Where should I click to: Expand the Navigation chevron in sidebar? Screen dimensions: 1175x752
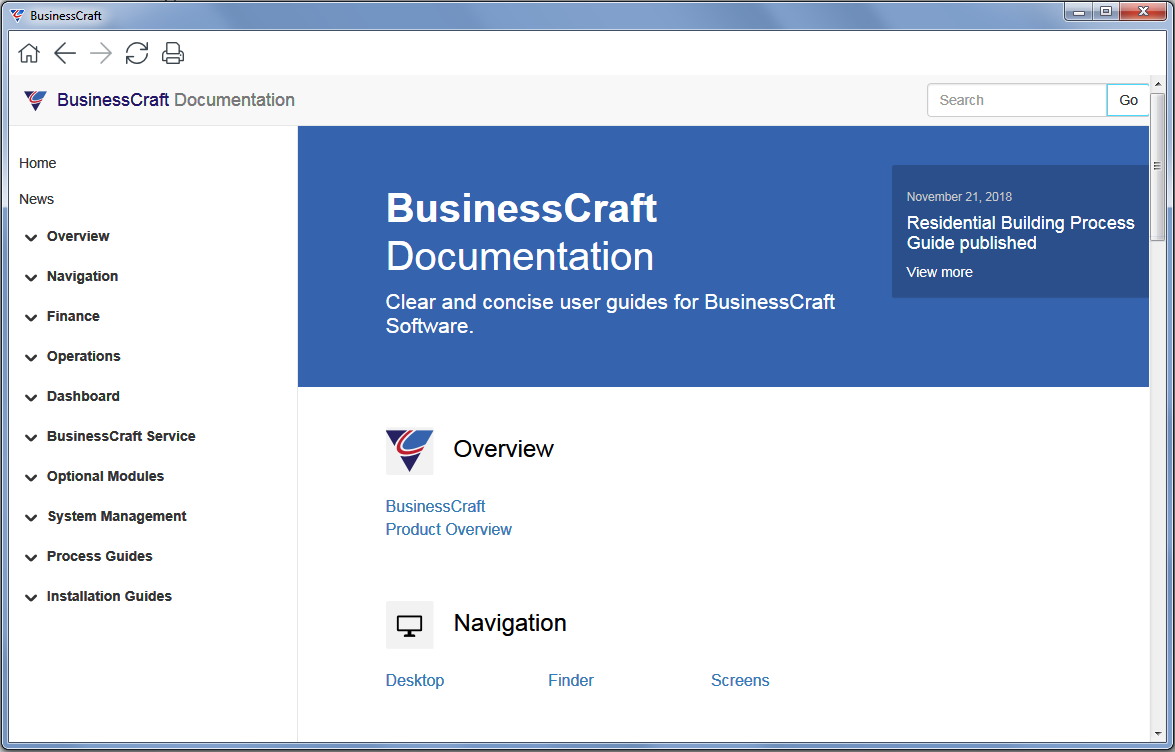pyautogui.click(x=31, y=277)
